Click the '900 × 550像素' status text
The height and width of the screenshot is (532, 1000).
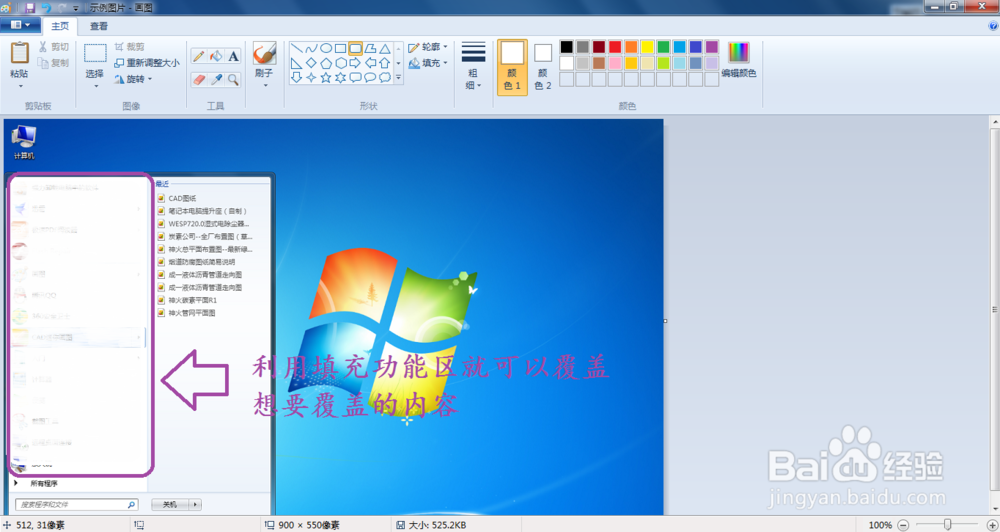309,525
